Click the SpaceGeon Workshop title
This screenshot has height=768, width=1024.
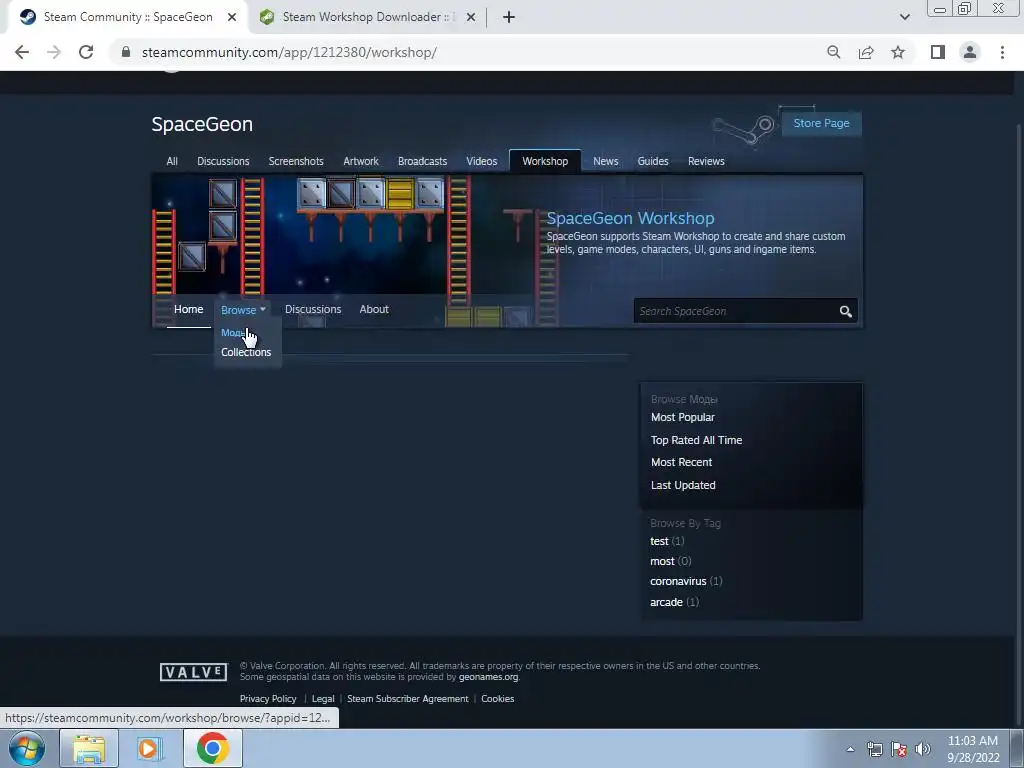pos(630,218)
